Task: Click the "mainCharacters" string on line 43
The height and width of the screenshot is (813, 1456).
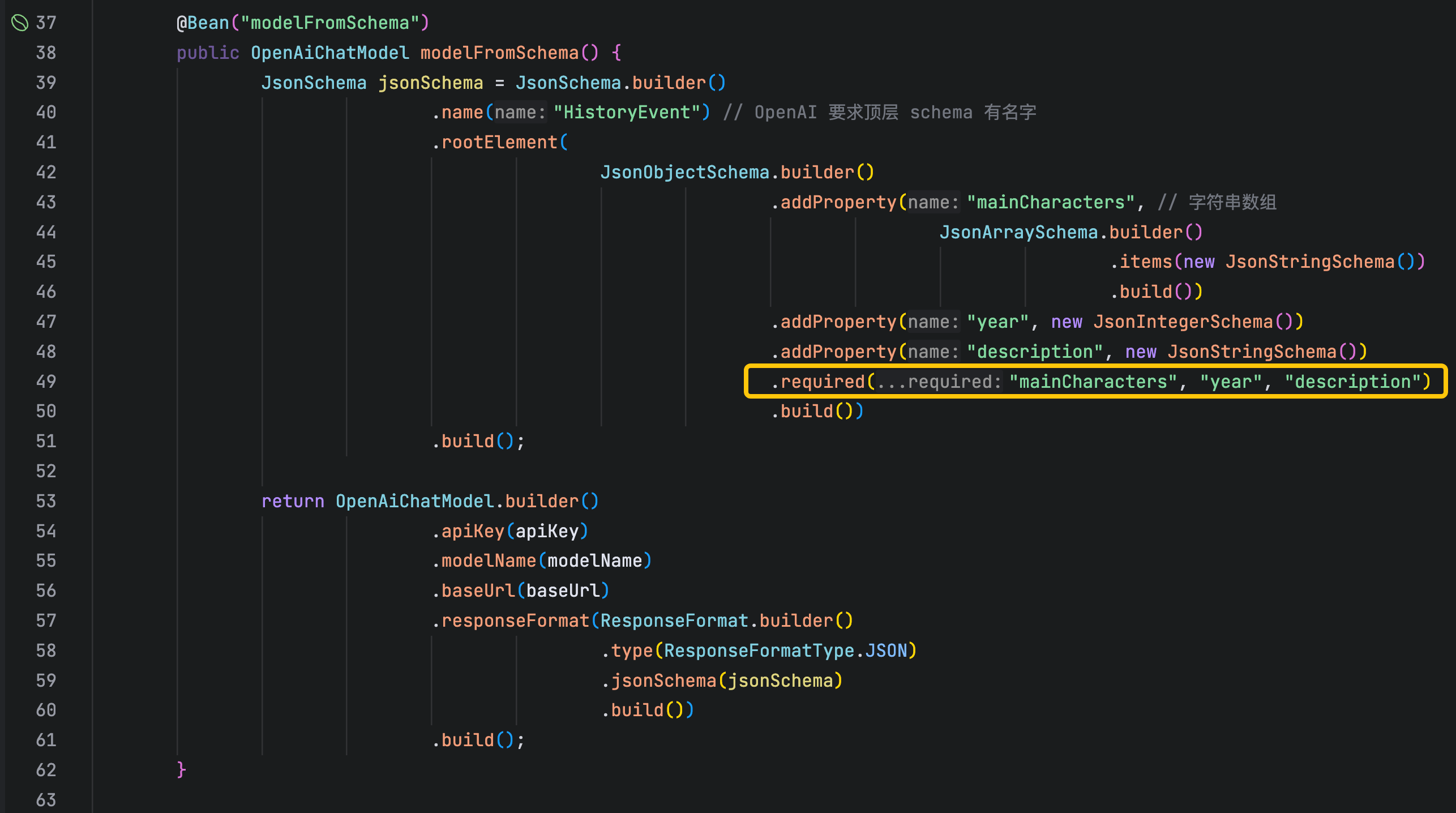Action: coord(1051,202)
